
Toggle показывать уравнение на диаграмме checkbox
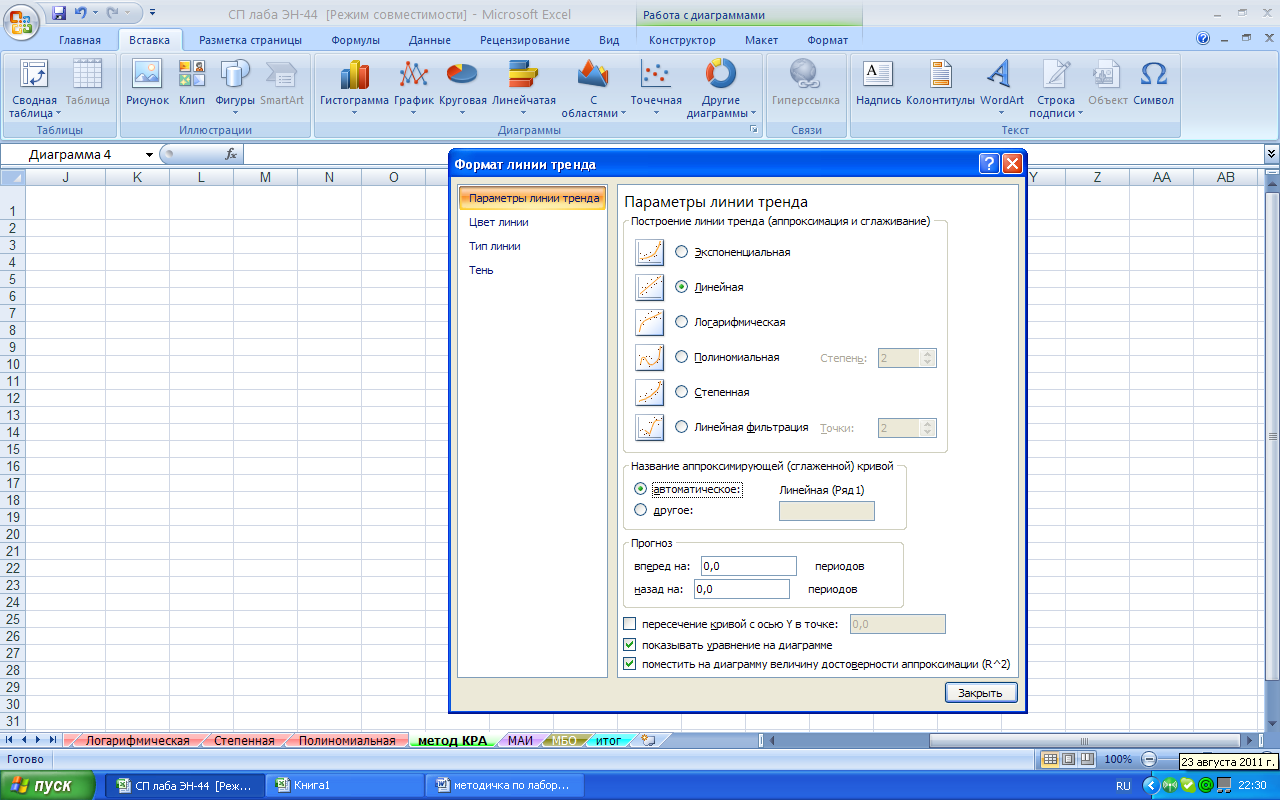629,645
